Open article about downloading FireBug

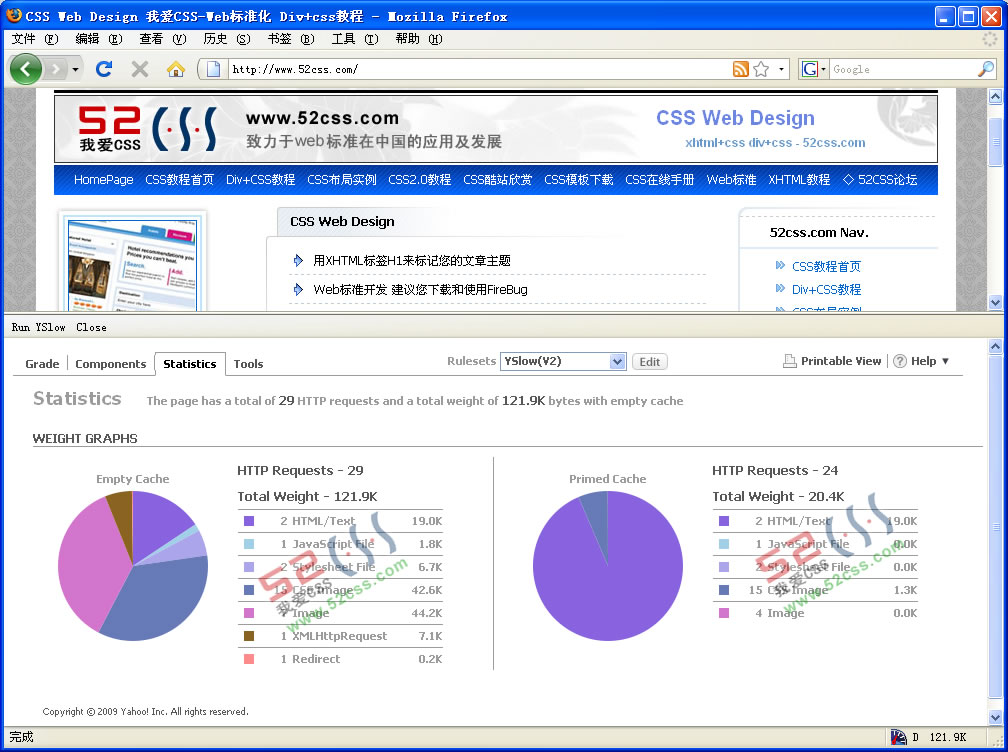[420, 290]
